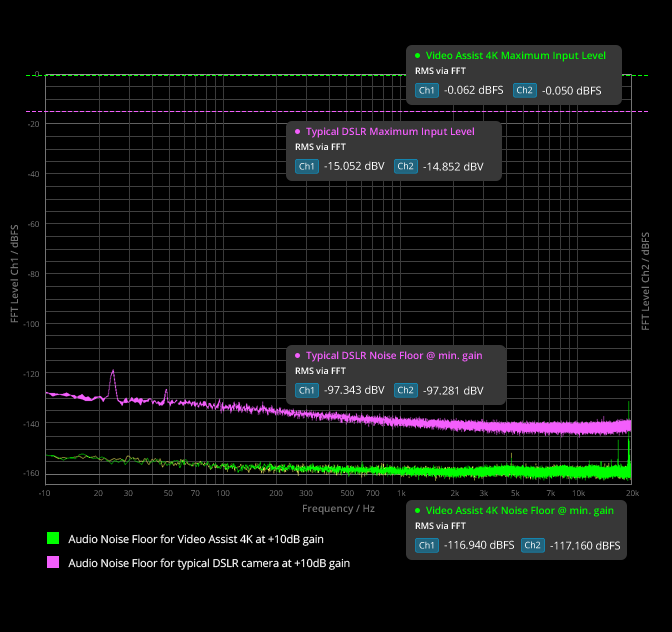
Task: Click Ch2 badge beside -97.281 dBV
Action: coord(405,390)
